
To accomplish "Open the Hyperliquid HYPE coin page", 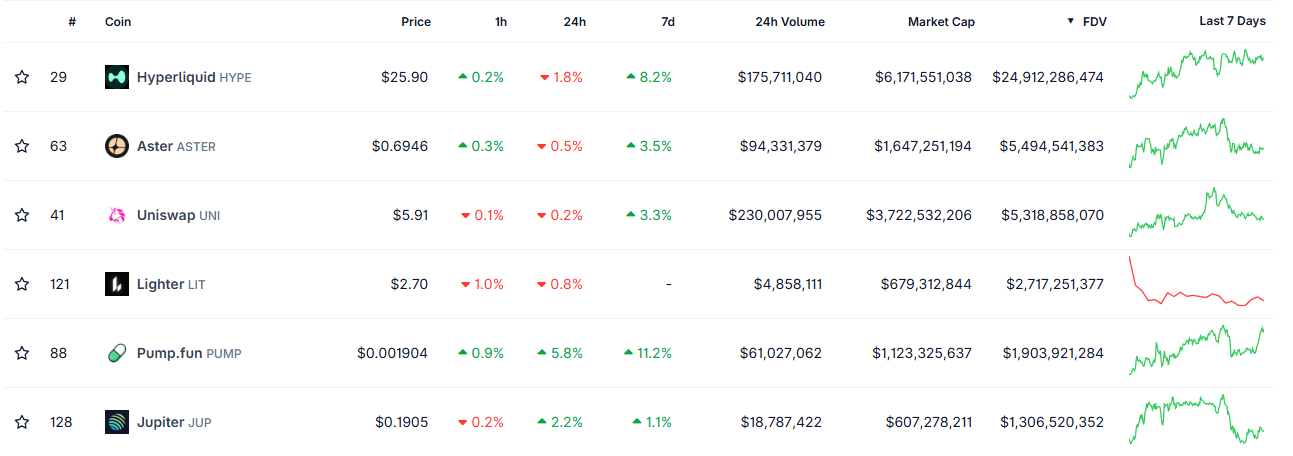I will click(x=193, y=77).
